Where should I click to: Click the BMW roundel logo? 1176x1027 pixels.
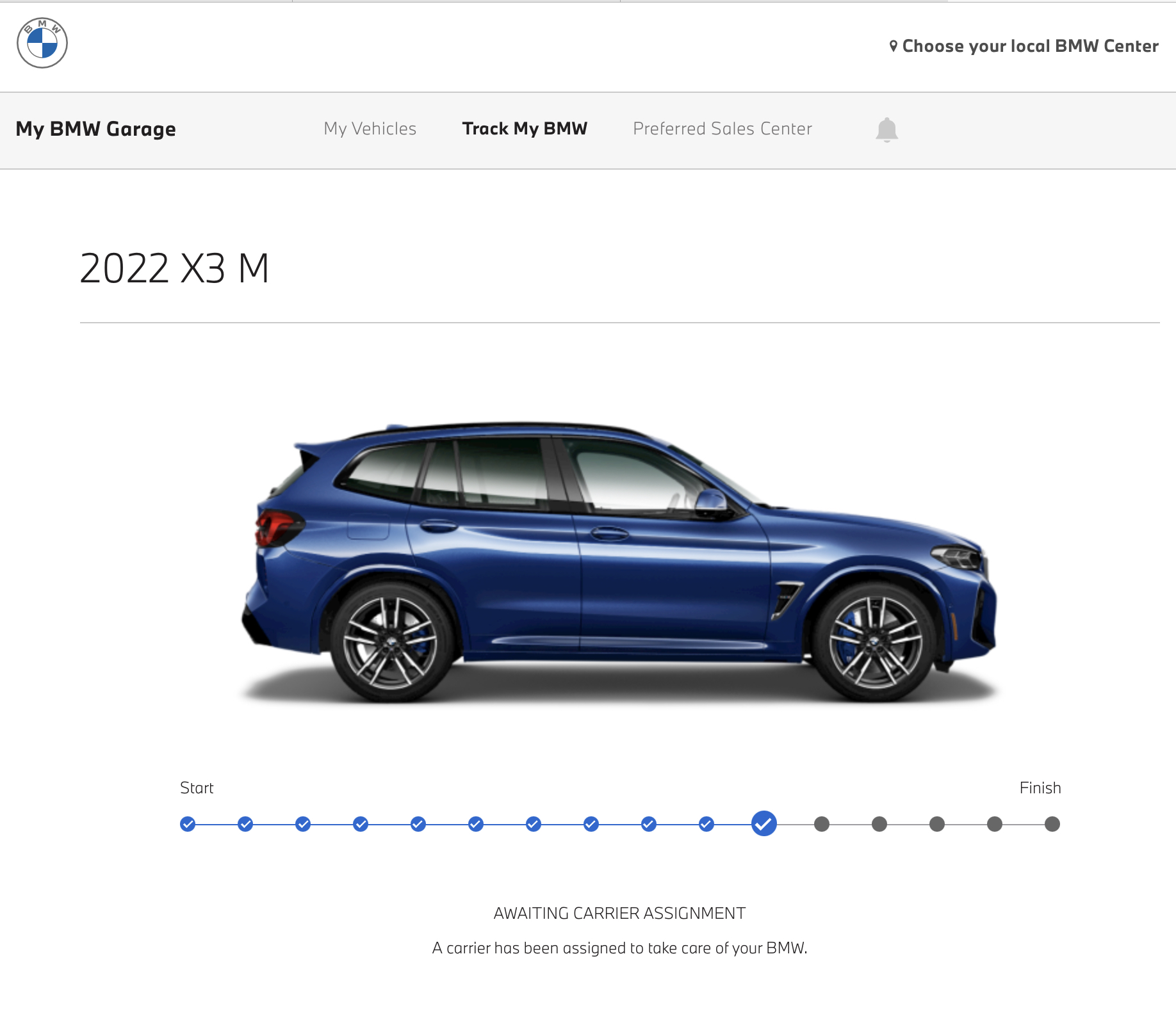coord(42,43)
